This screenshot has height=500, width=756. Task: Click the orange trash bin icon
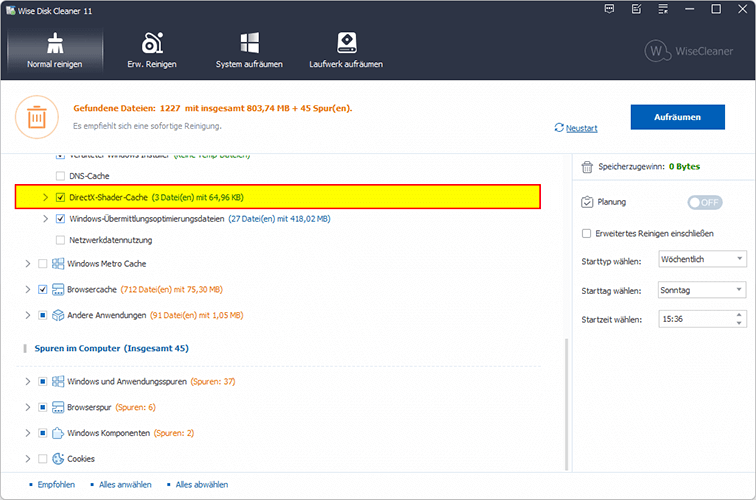click(37, 117)
